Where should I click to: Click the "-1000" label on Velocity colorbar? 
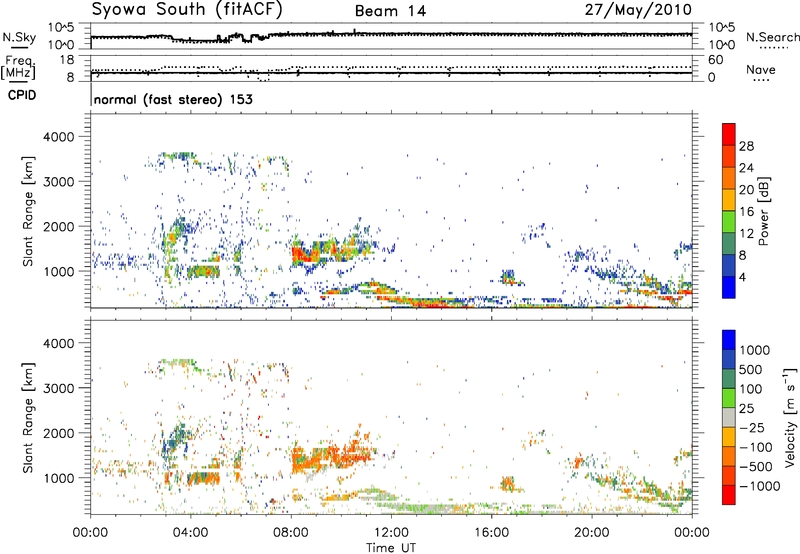point(759,486)
